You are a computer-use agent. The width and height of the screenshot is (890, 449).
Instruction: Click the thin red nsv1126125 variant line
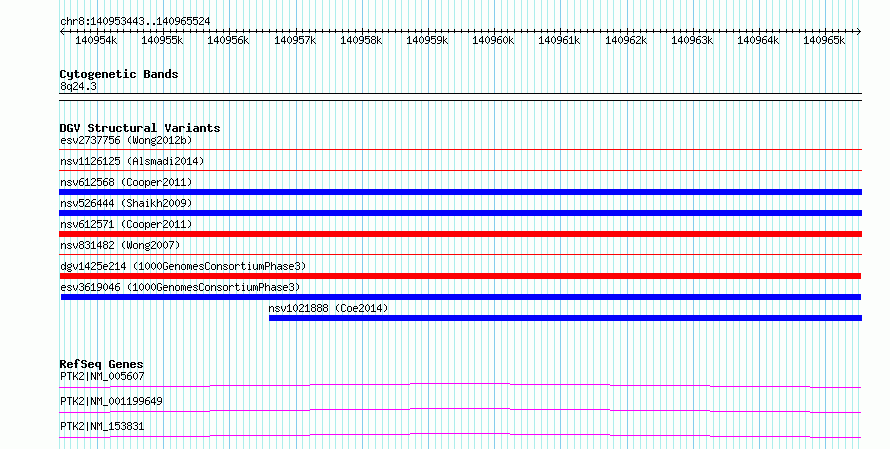tap(460, 170)
